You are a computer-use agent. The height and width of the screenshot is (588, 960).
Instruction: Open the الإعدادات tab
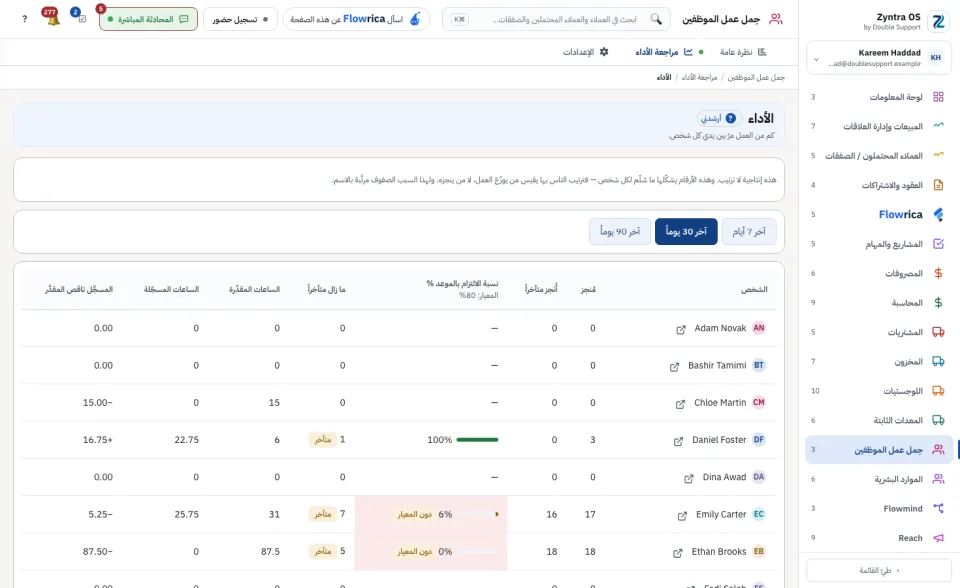(x=585, y=52)
